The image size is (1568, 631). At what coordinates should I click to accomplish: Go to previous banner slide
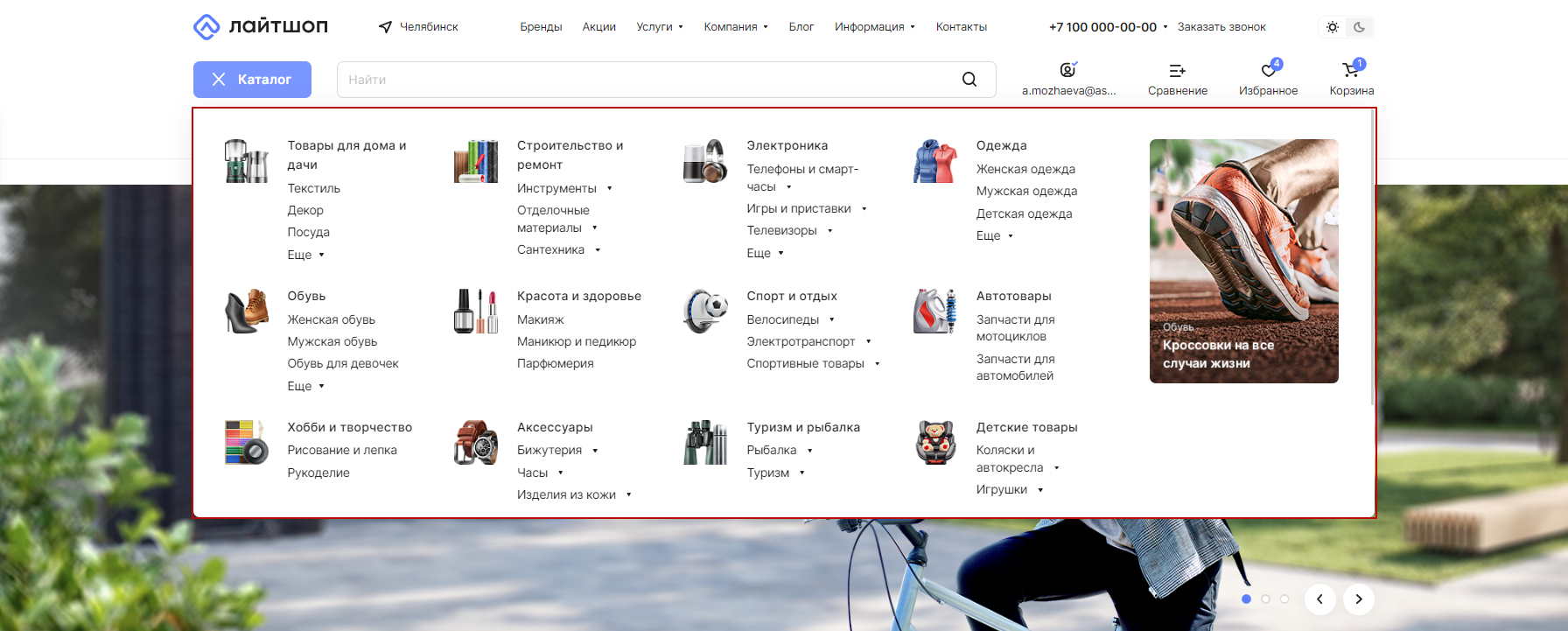(x=1319, y=599)
